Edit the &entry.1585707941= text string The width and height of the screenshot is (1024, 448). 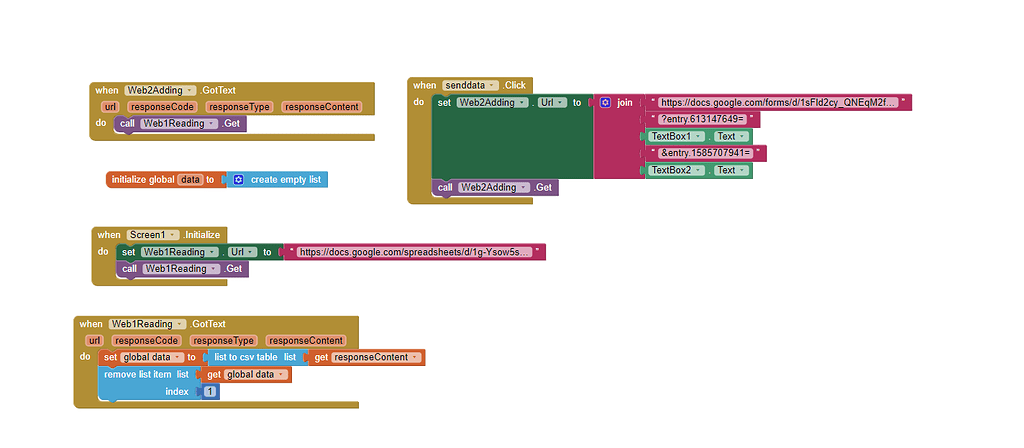(706, 154)
